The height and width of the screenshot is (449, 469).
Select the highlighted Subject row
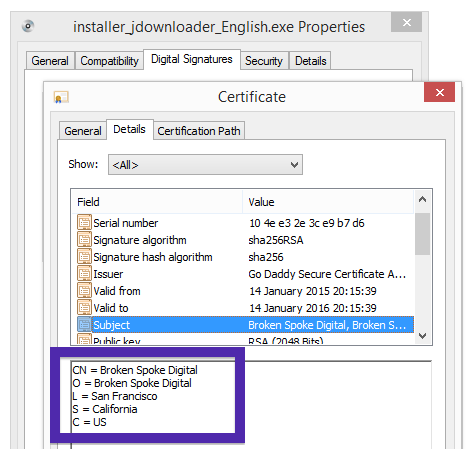245,325
